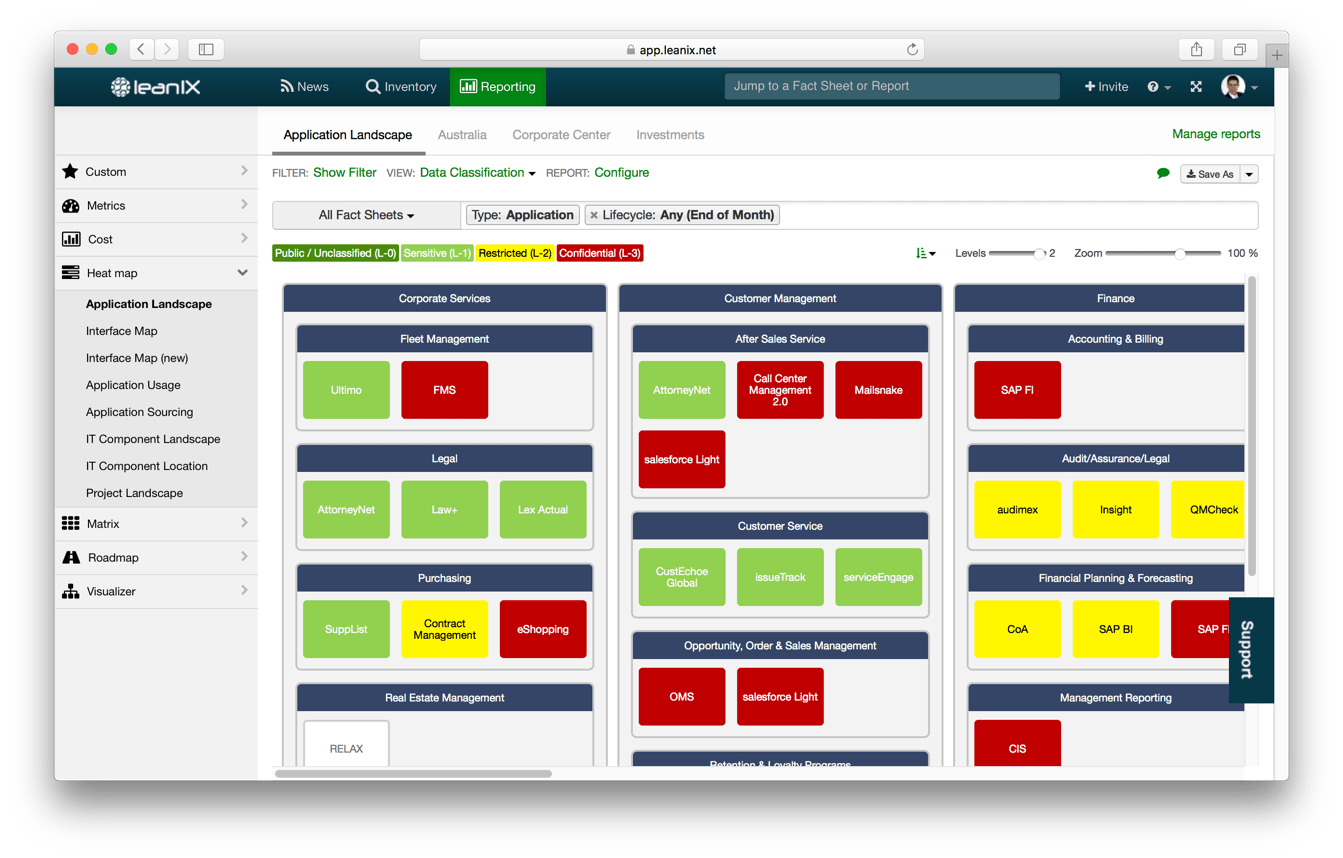This screenshot has height=858, width=1343.
Task: Click the leanIX logo
Action: pyautogui.click(x=155, y=87)
